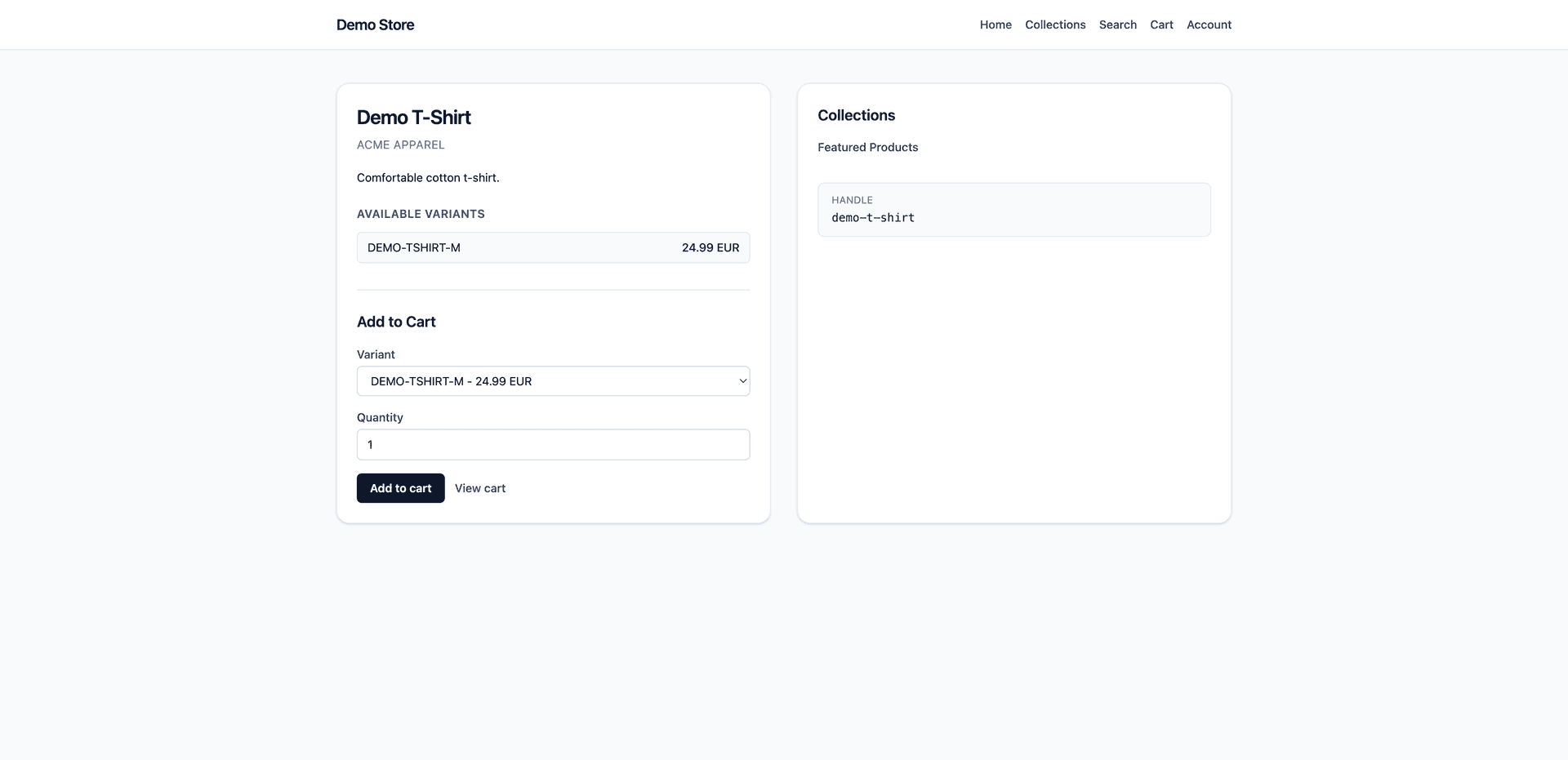Click the Collections panel heading
The height and width of the screenshot is (760, 1568).
856,115
